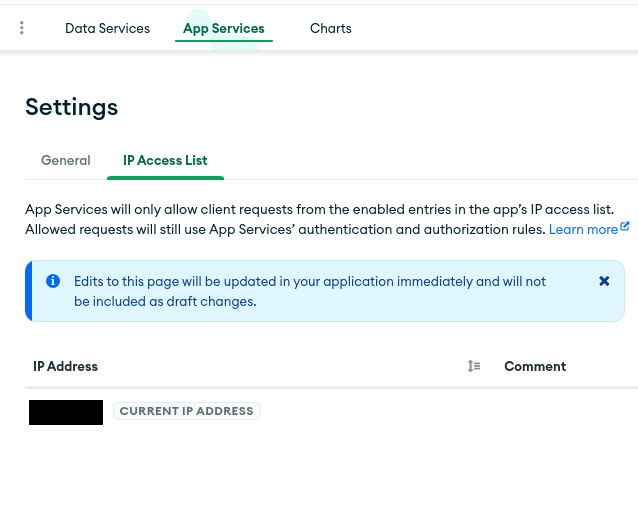
Task: Click the Settings page heading
Action: tap(72, 107)
